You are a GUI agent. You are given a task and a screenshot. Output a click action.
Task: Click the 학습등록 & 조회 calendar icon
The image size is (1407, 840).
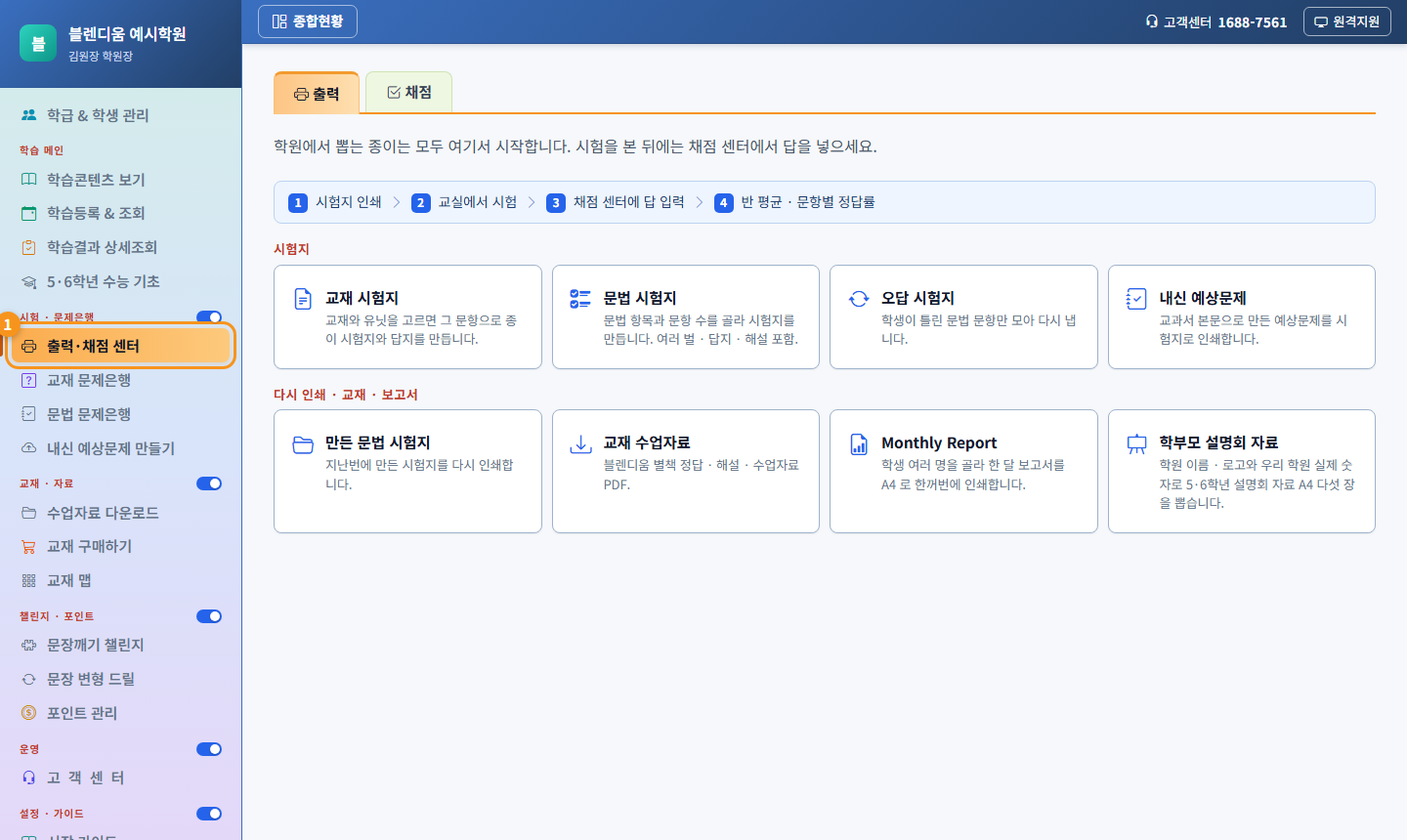pyautogui.click(x=28, y=213)
